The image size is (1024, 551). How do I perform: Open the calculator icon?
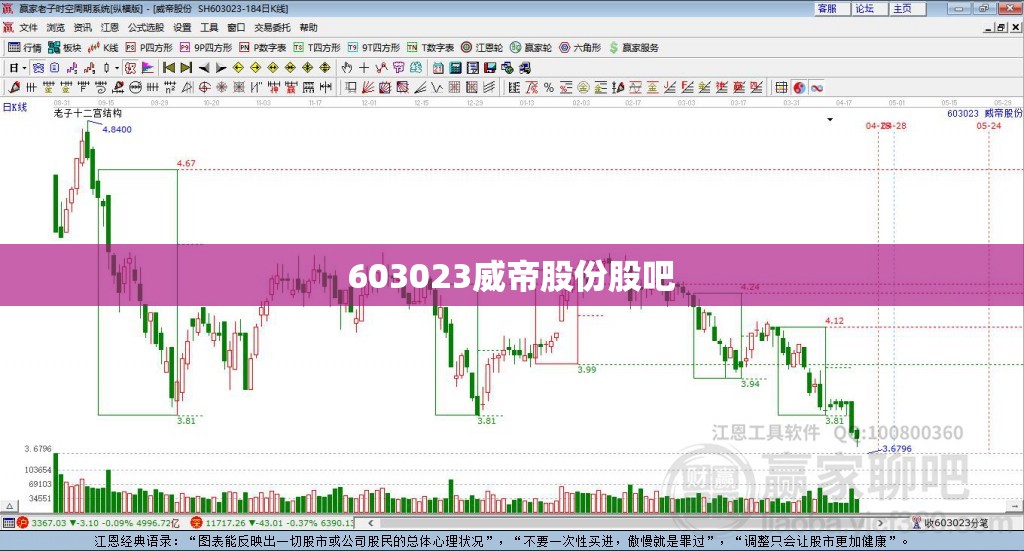(x=456, y=68)
